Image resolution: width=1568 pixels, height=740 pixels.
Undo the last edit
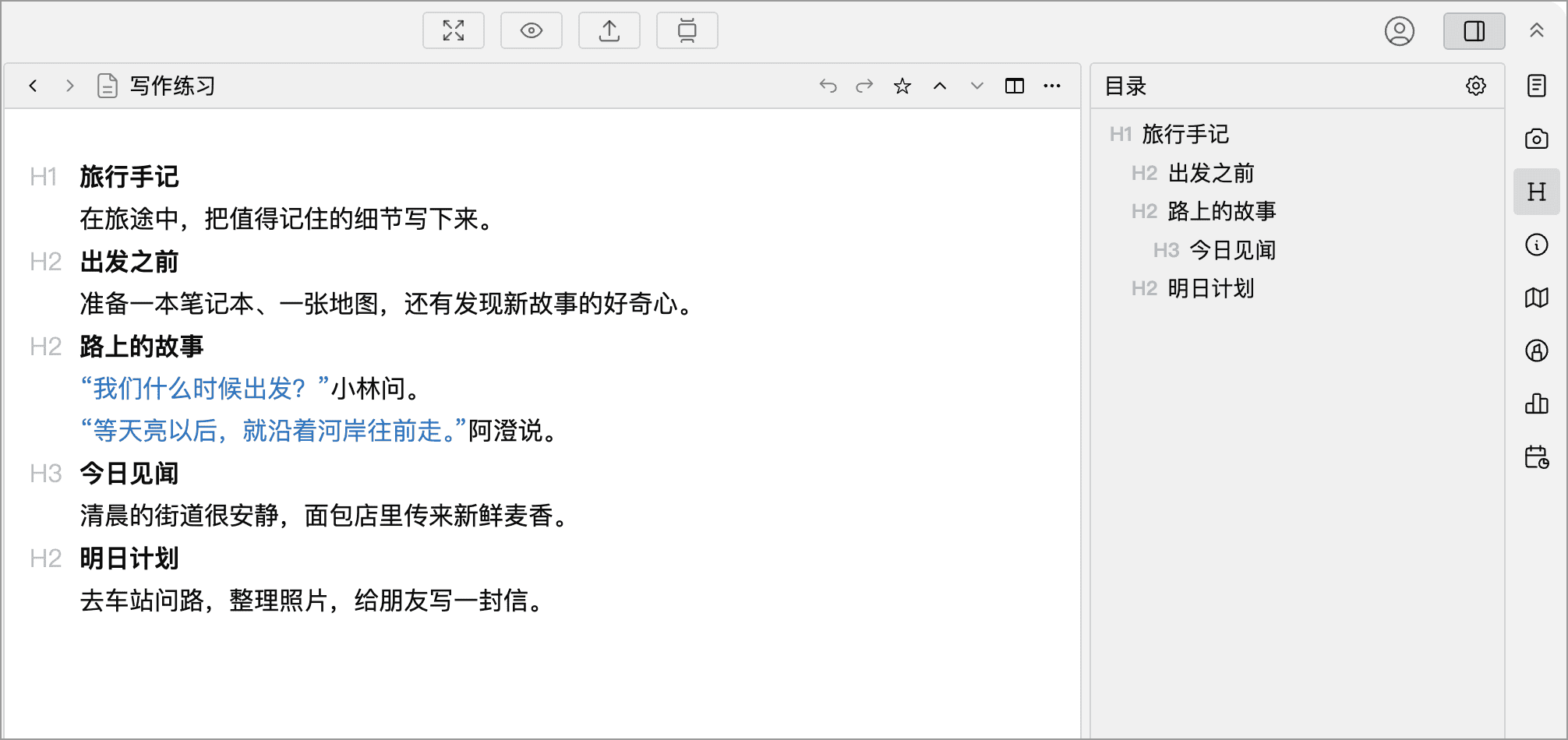[828, 86]
